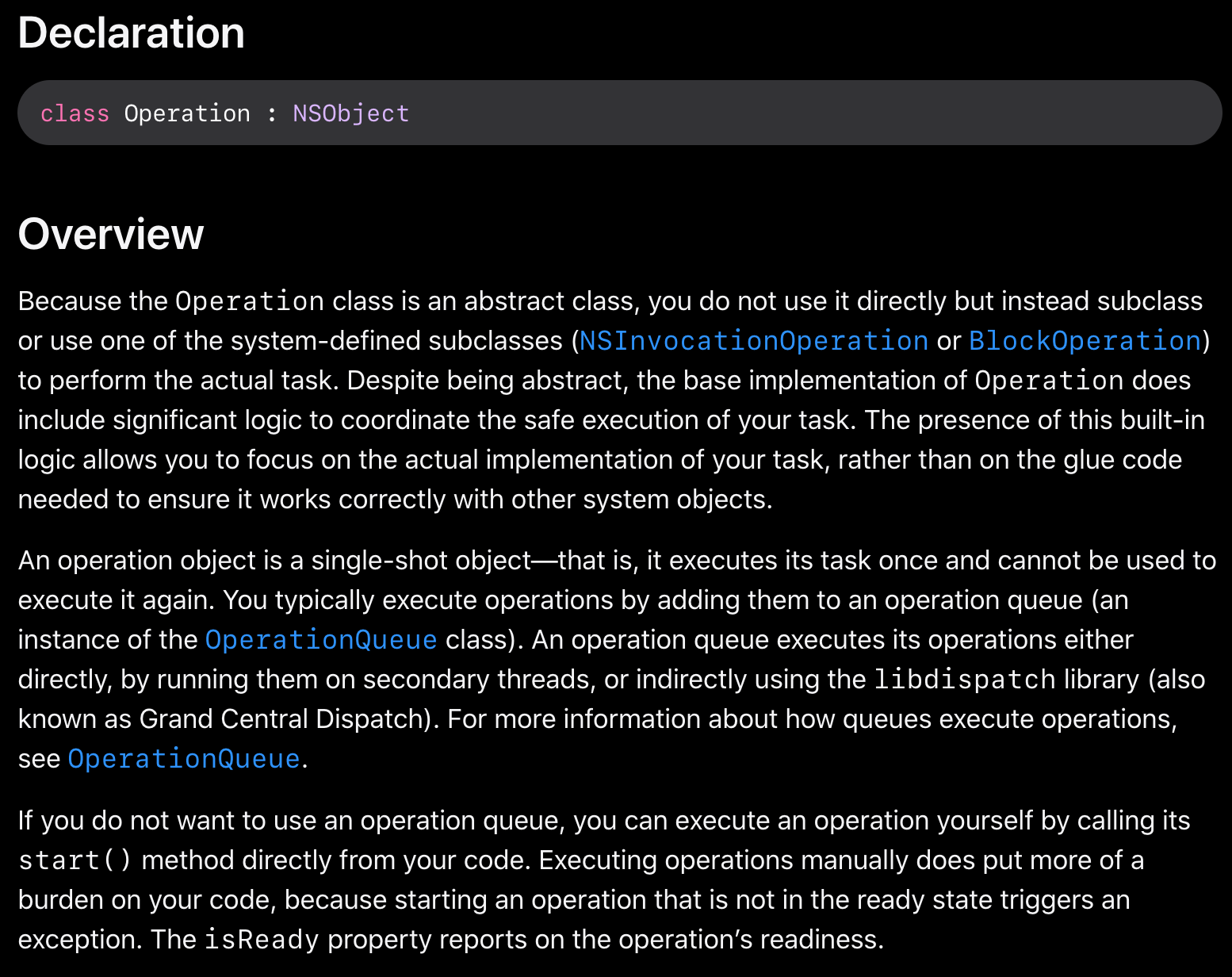This screenshot has width=1232, height=977.
Task: Click the inline code 'isReady'
Action: click(262, 940)
